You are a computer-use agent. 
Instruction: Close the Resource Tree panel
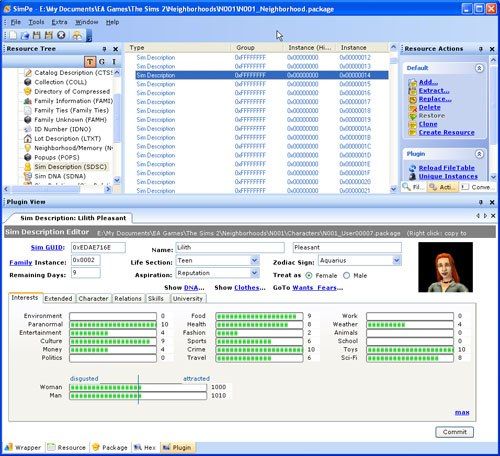(x=115, y=49)
